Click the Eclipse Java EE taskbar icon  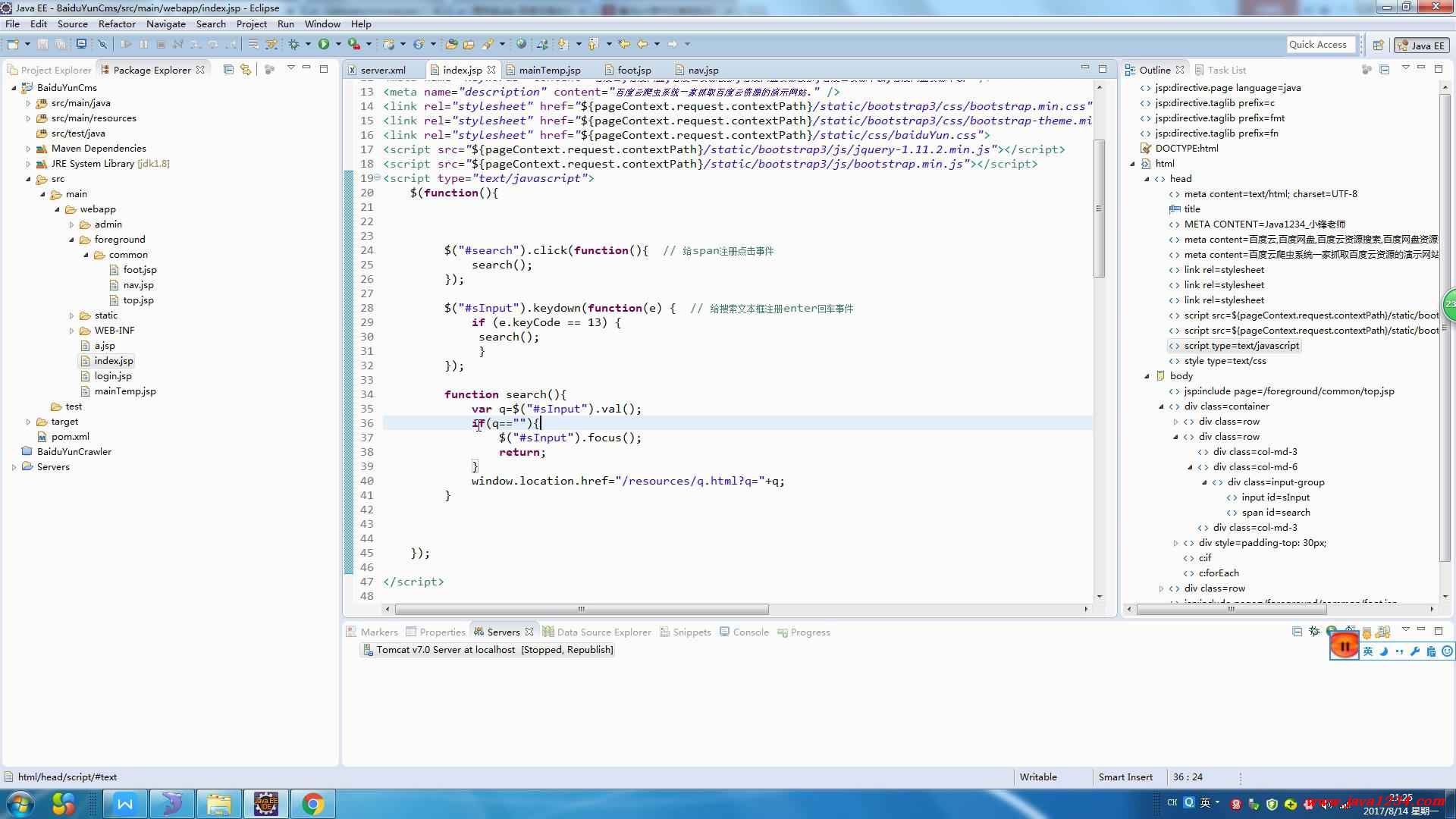point(265,804)
